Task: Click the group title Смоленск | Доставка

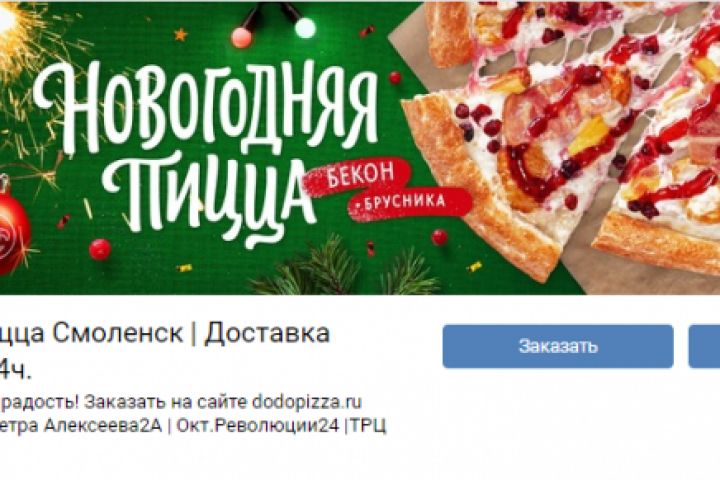Action: (x=164, y=334)
